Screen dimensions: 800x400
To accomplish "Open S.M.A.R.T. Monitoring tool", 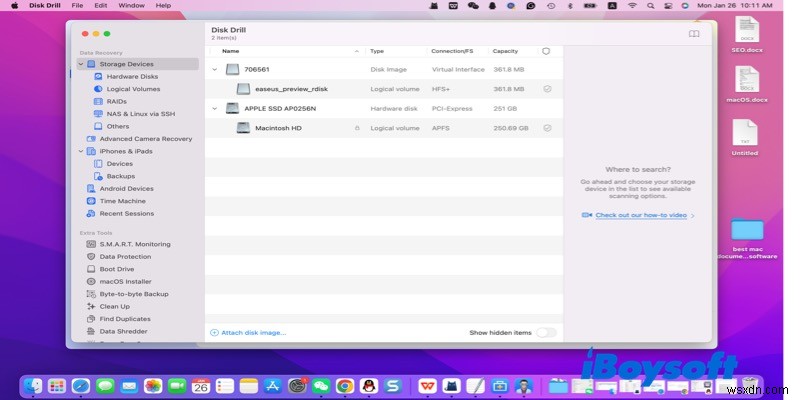I will (x=135, y=244).
